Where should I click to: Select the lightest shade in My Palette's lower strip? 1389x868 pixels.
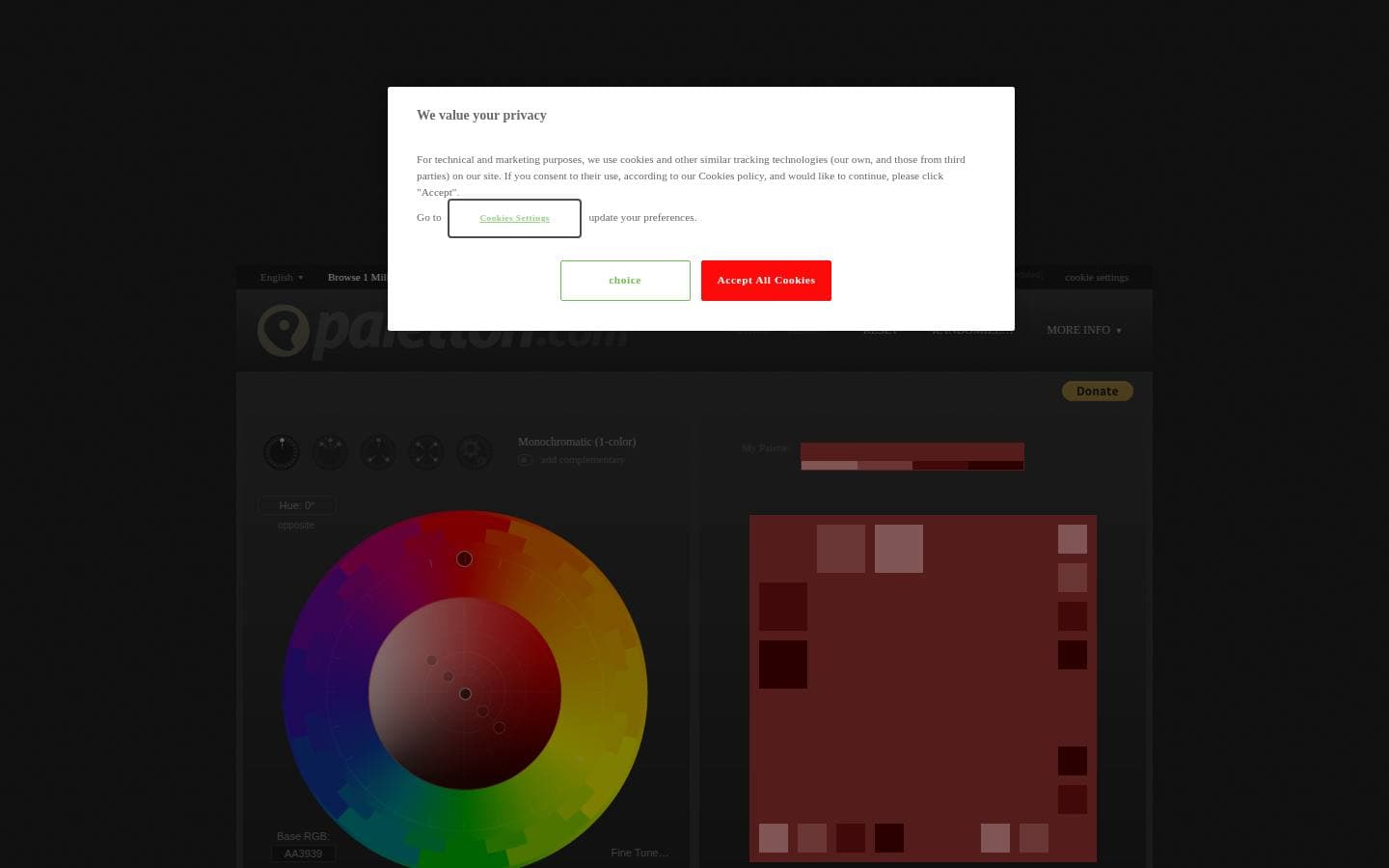[x=829, y=466]
